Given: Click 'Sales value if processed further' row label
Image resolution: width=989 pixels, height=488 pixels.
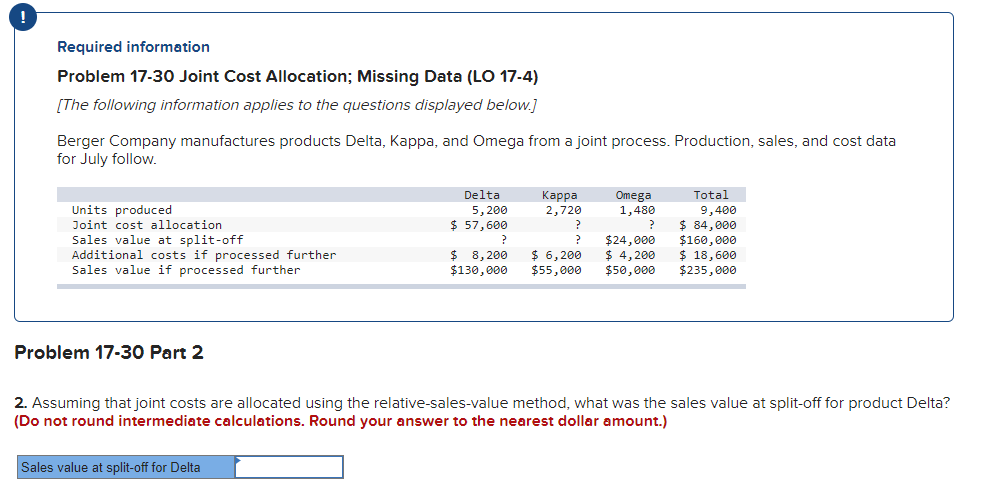Looking at the screenshot, I should [186, 270].
